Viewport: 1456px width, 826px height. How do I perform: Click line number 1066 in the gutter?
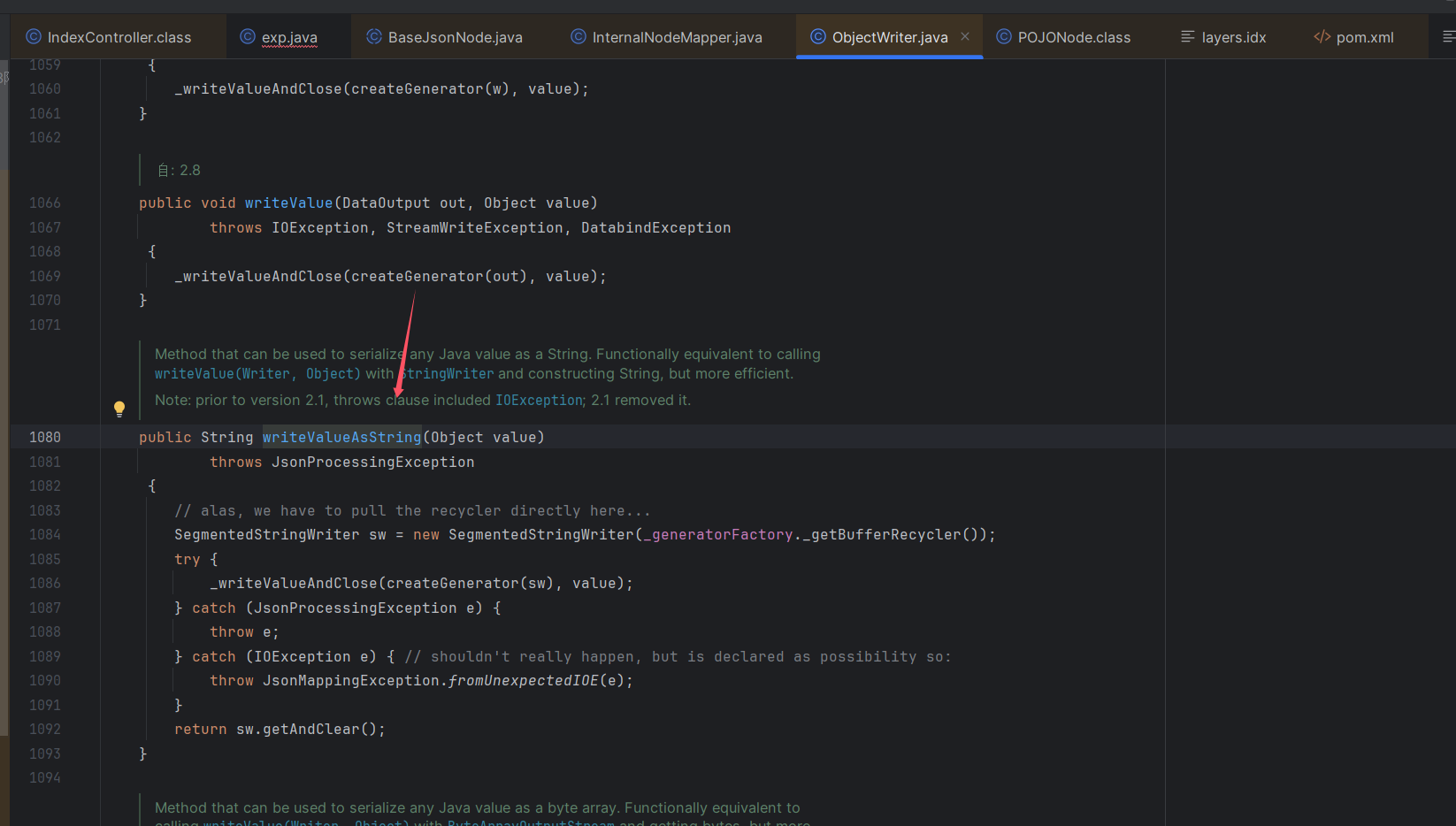click(x=45, y=203)
